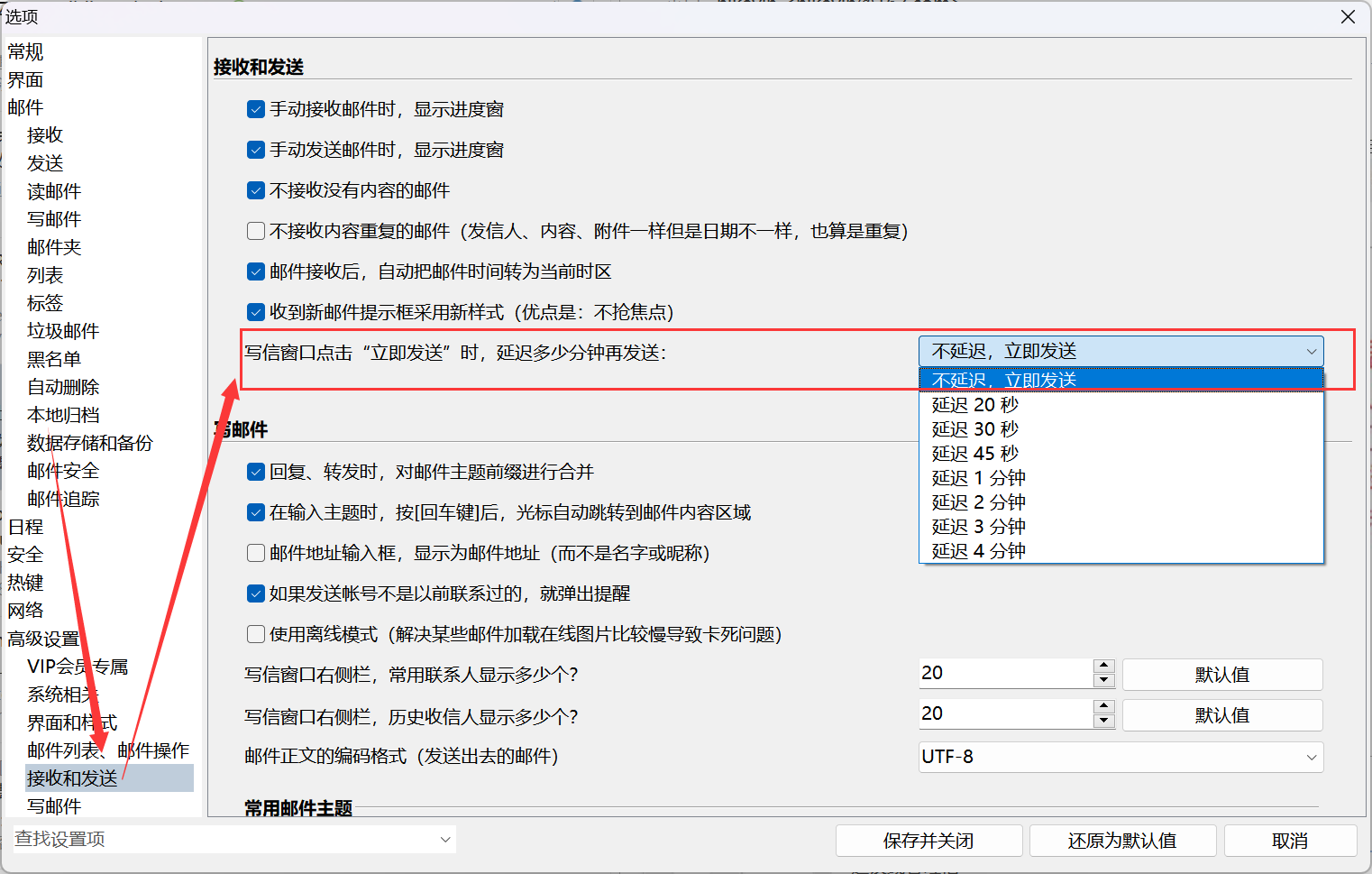Click 还原为默认值 button
Viewport: 1372px width, 874px height.
pyautogui.click(x=1122, y=841)
